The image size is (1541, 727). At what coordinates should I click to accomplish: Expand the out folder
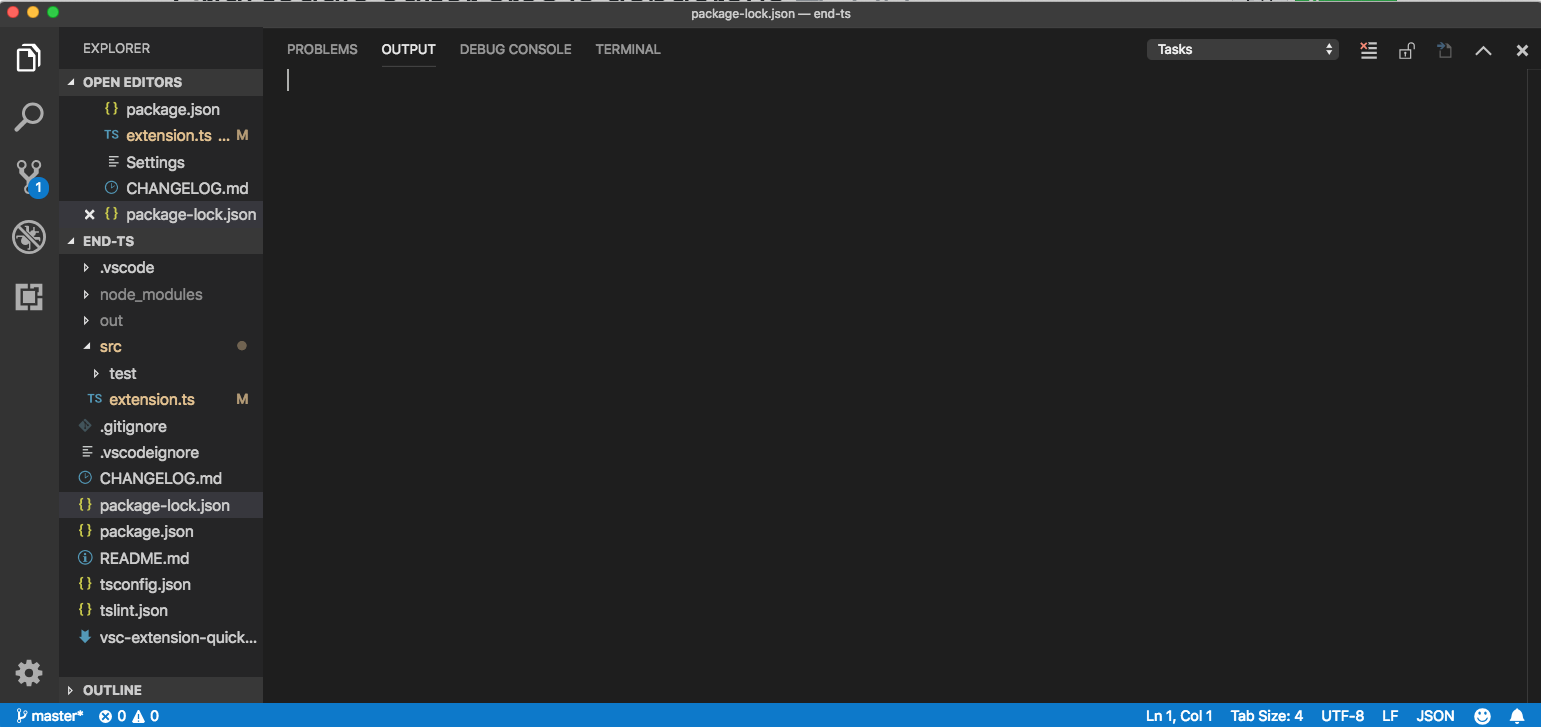pos(161,321)
